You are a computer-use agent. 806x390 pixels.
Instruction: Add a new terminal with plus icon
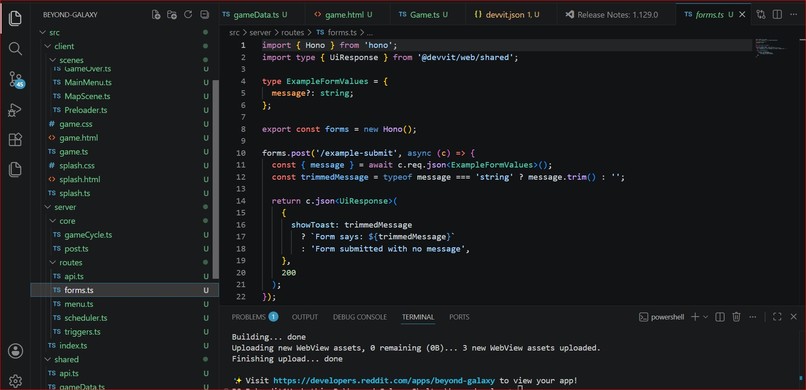(694, 317)
